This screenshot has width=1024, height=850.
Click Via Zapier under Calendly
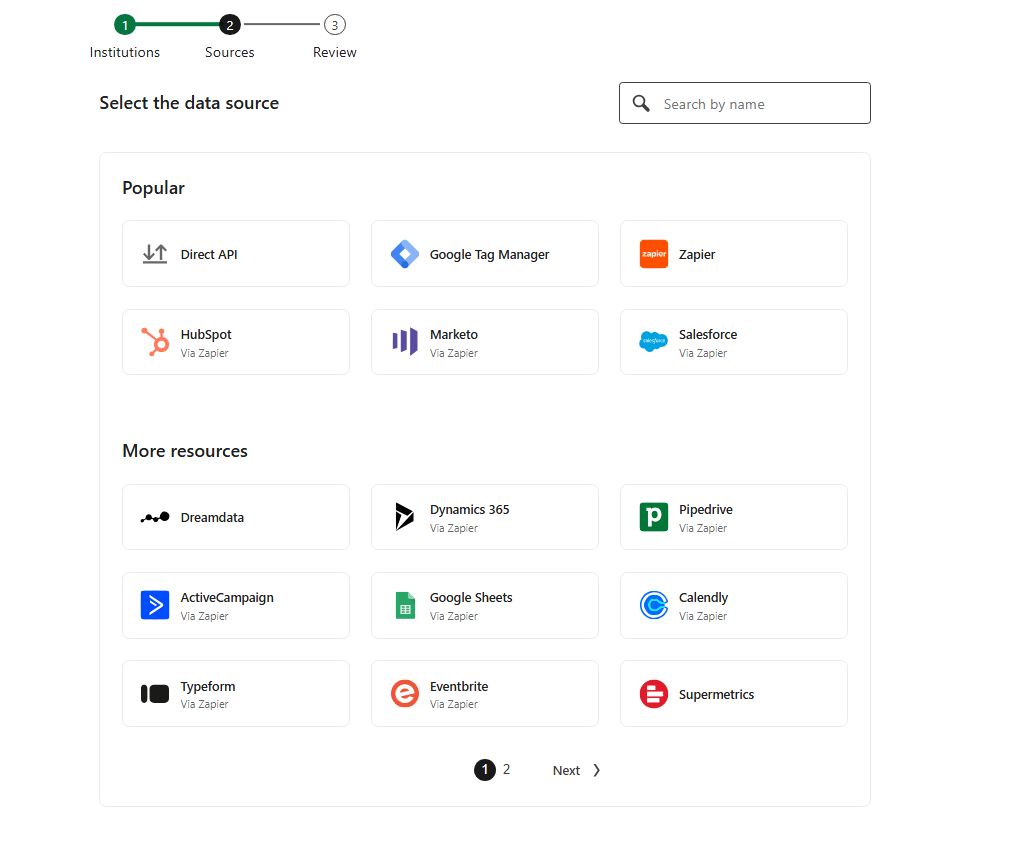point(703,616)
